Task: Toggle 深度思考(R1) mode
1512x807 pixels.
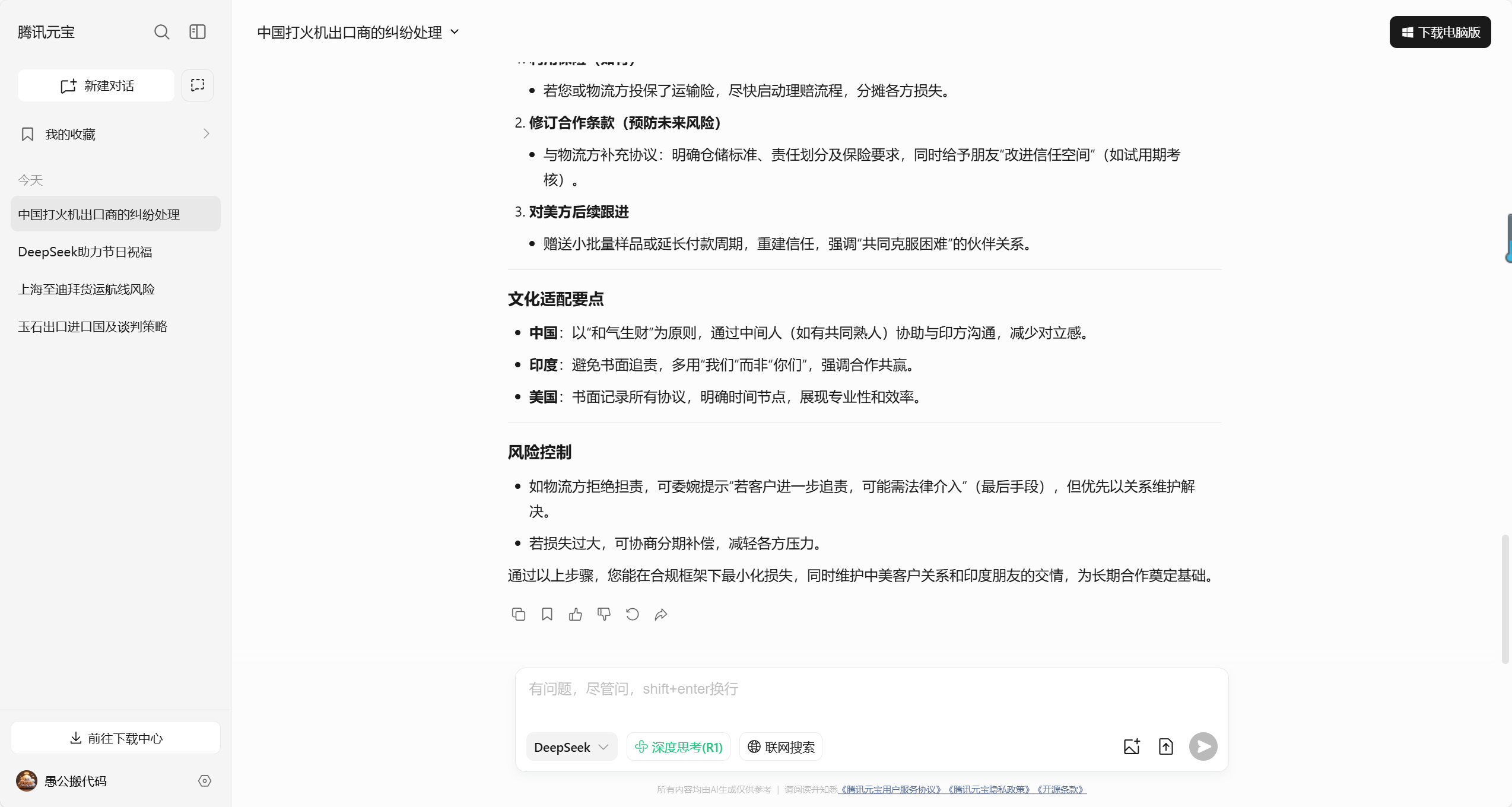Action: click(679, 747)
